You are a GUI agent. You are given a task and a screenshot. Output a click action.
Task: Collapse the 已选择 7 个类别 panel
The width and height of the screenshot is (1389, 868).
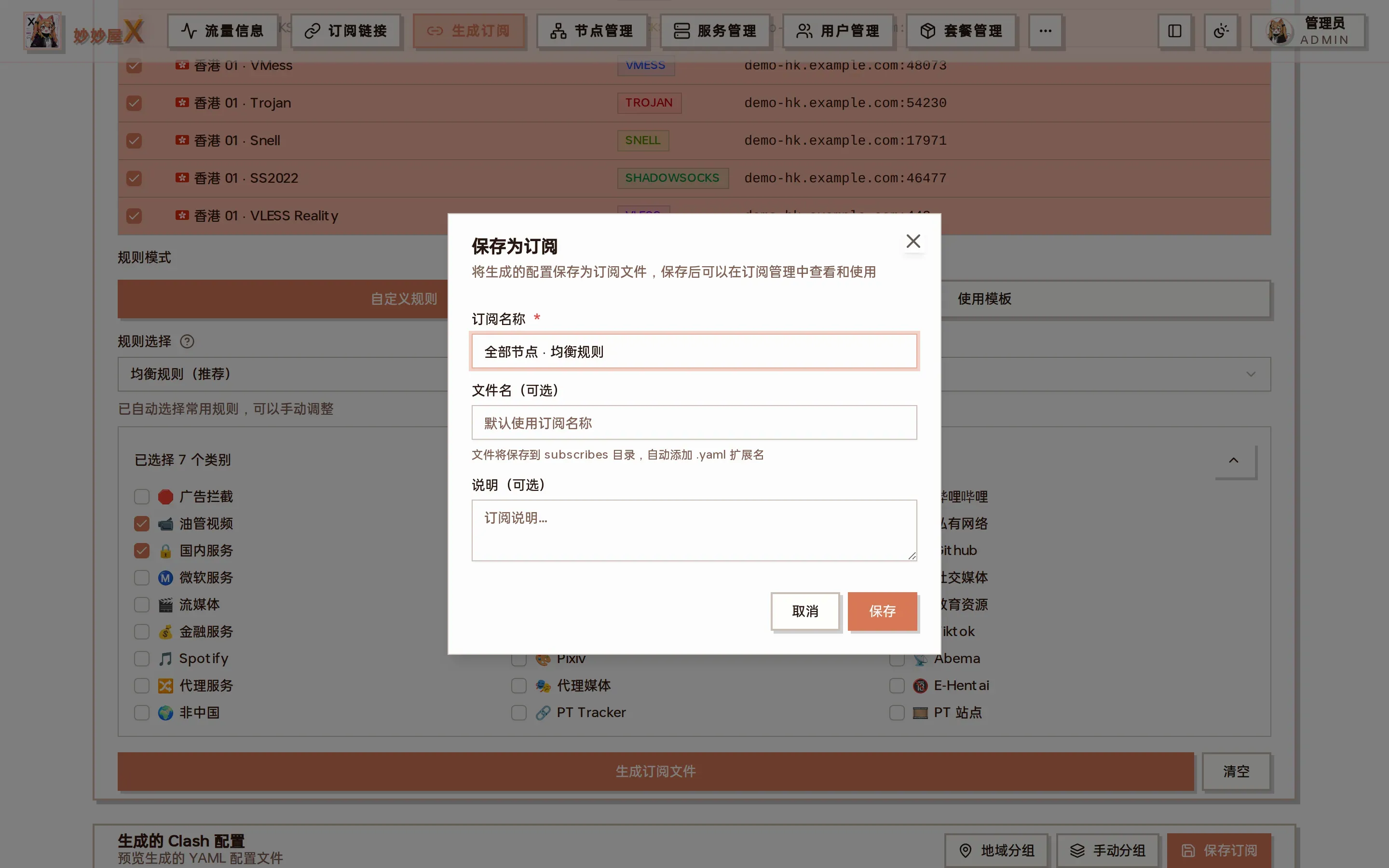1233,461
